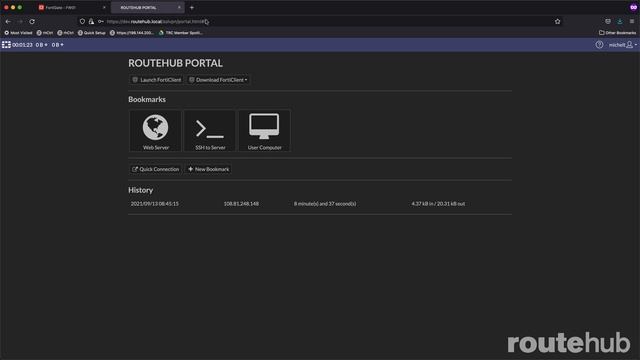Click the history IP address 108.81.248.148
Screen dimensions: 640x360
(241, 204)
